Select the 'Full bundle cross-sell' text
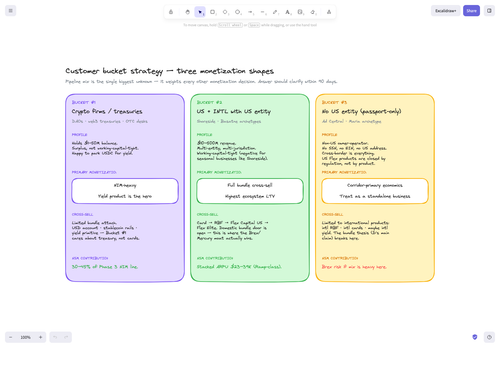The image size is (500, 375). tap(250, 185)
